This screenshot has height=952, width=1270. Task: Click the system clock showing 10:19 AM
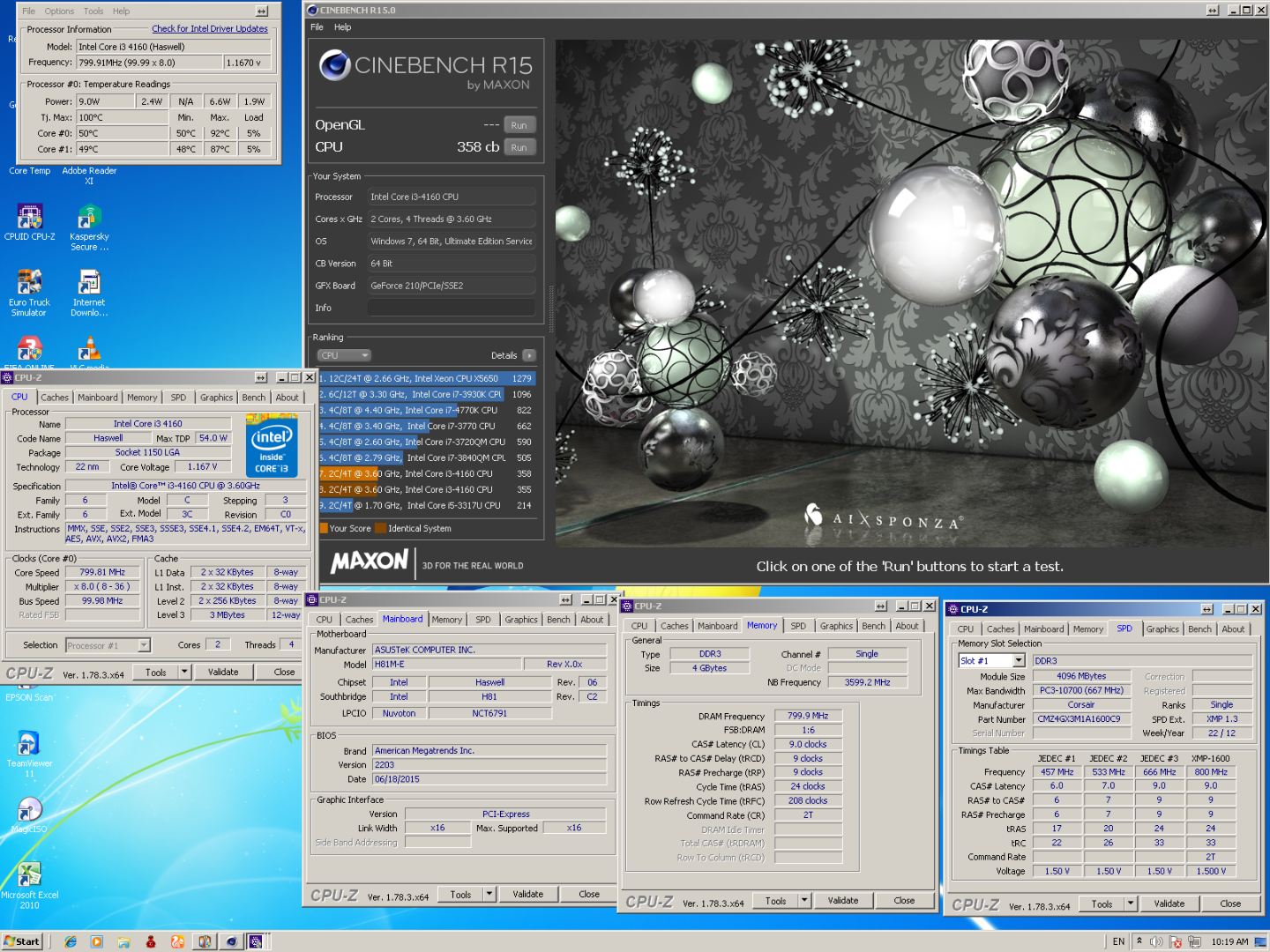[x=1229, y=941]
